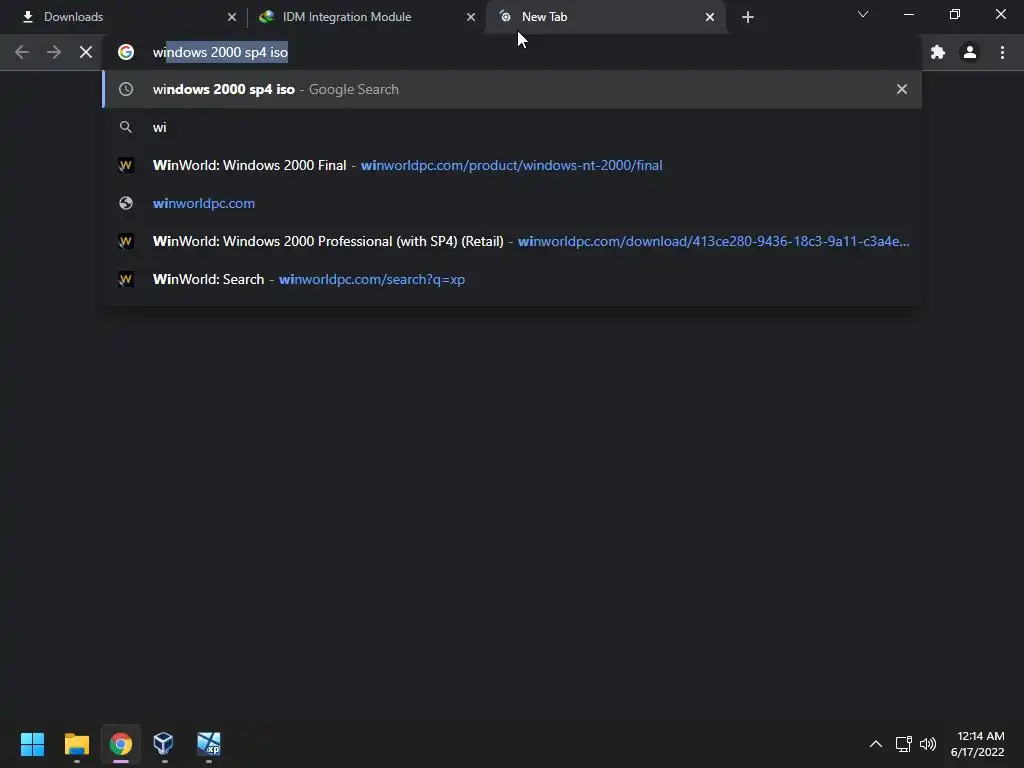Go forward to next page
Screen dimensions: 1024x768
[x=54, y=52]
